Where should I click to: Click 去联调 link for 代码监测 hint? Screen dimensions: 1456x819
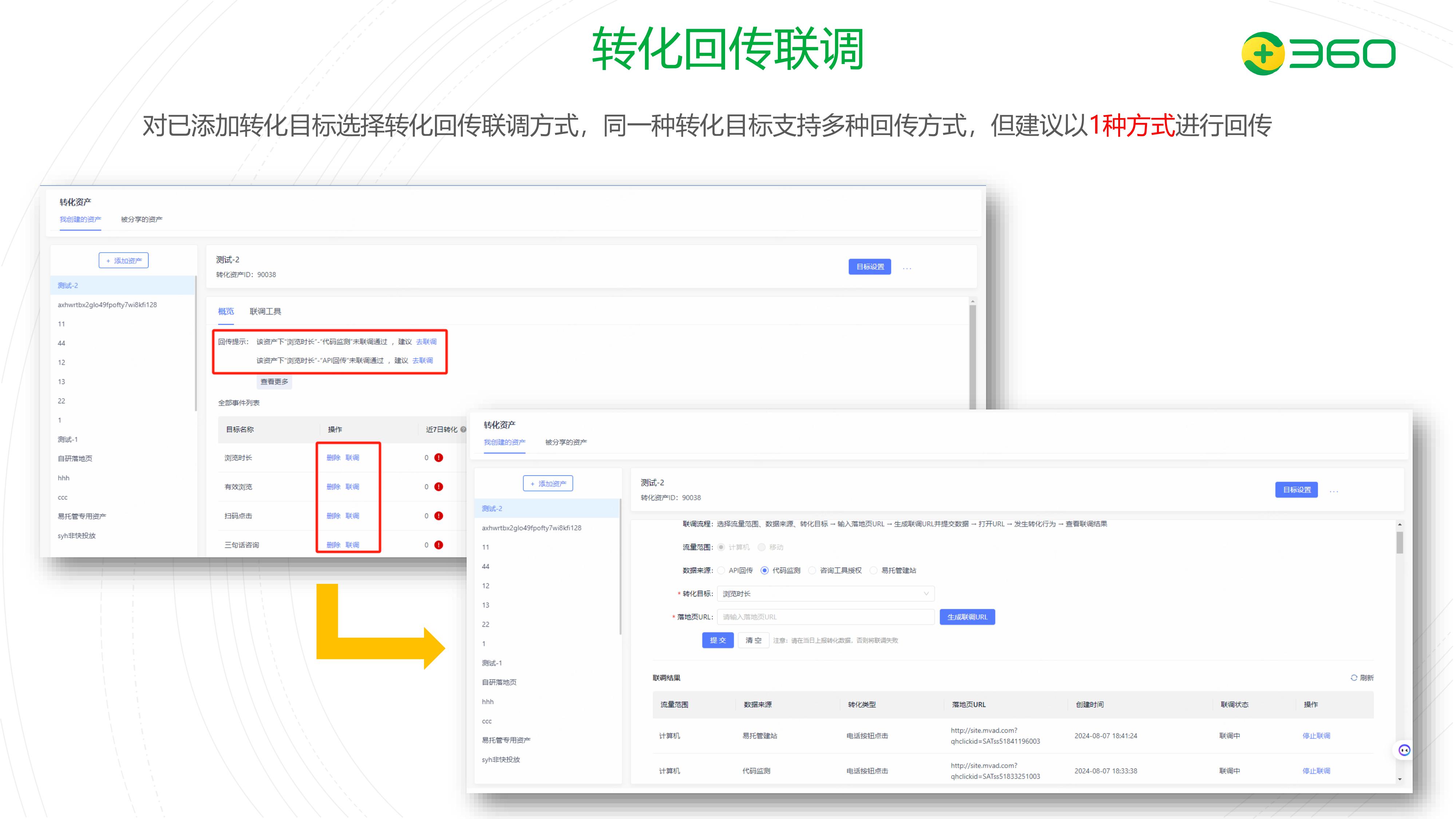click(426, 342)
